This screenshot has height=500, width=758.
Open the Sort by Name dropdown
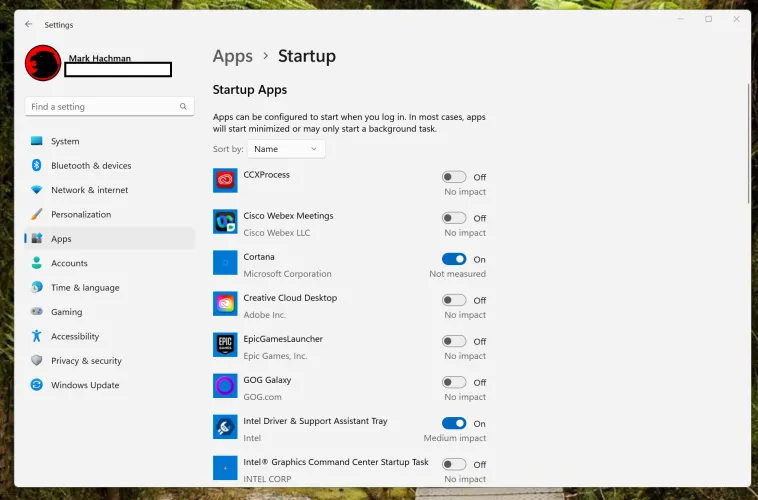click(x=286, y=149)
